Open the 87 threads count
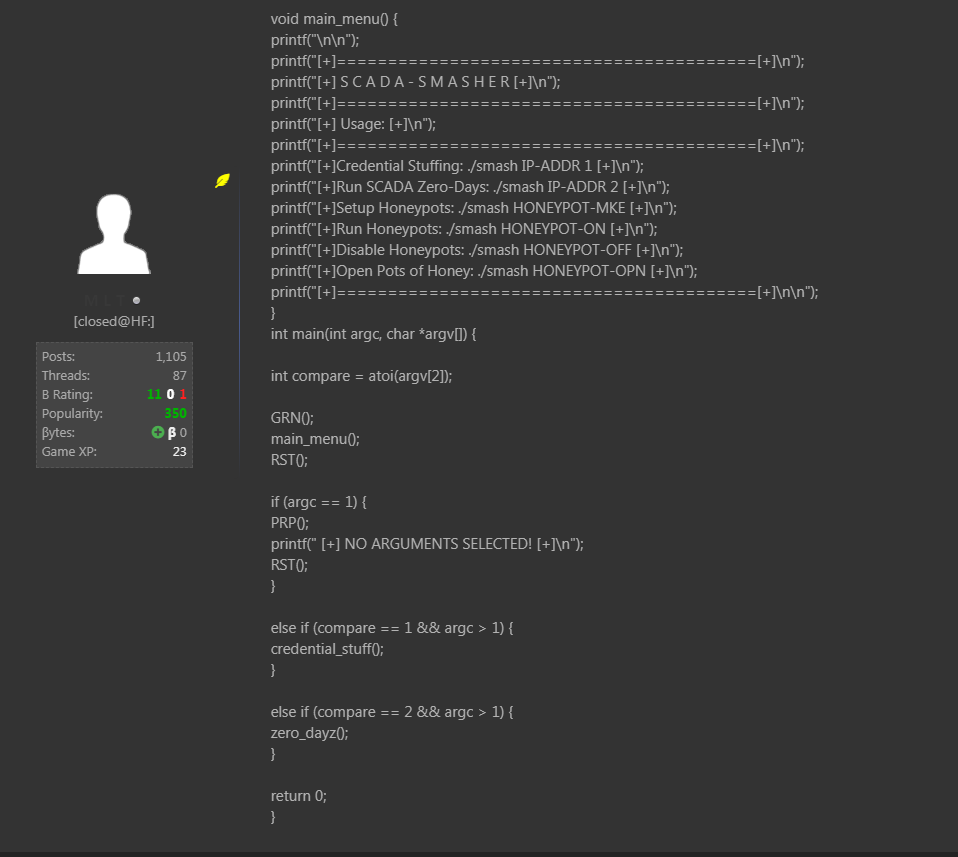This screenshot has height=857, width=958. (179, 376)
